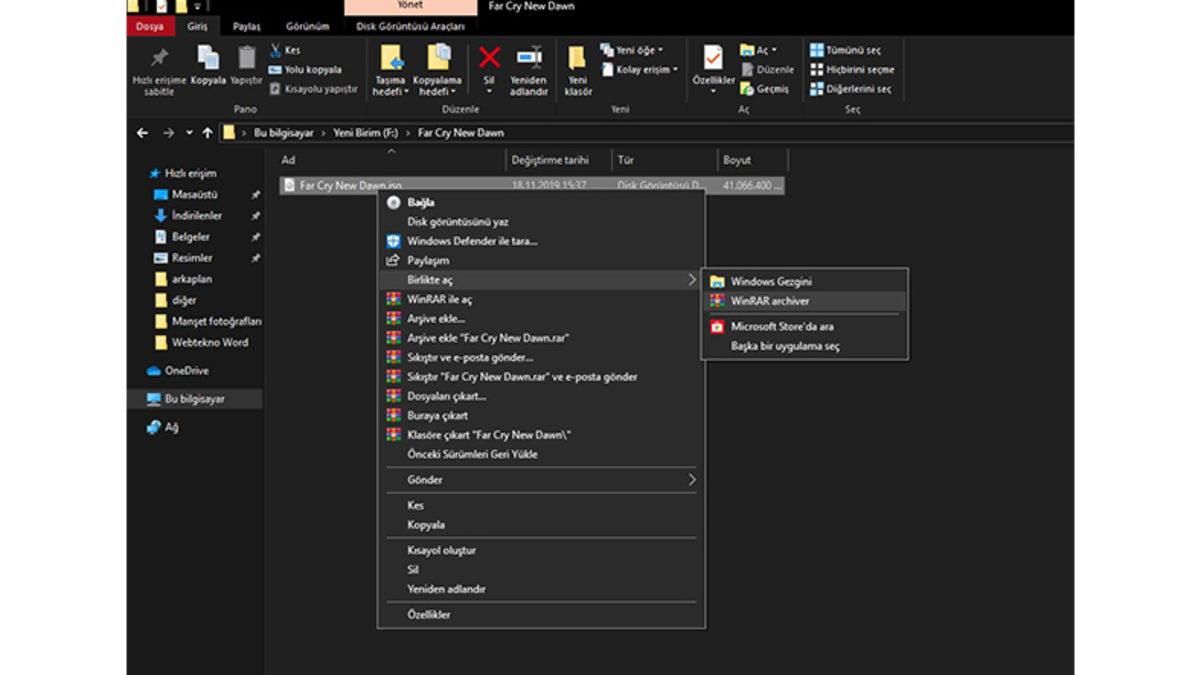Viewport: 1200px width, 675px height.
Task: Click the up-arrow navigation button
Action: point(207,133)
